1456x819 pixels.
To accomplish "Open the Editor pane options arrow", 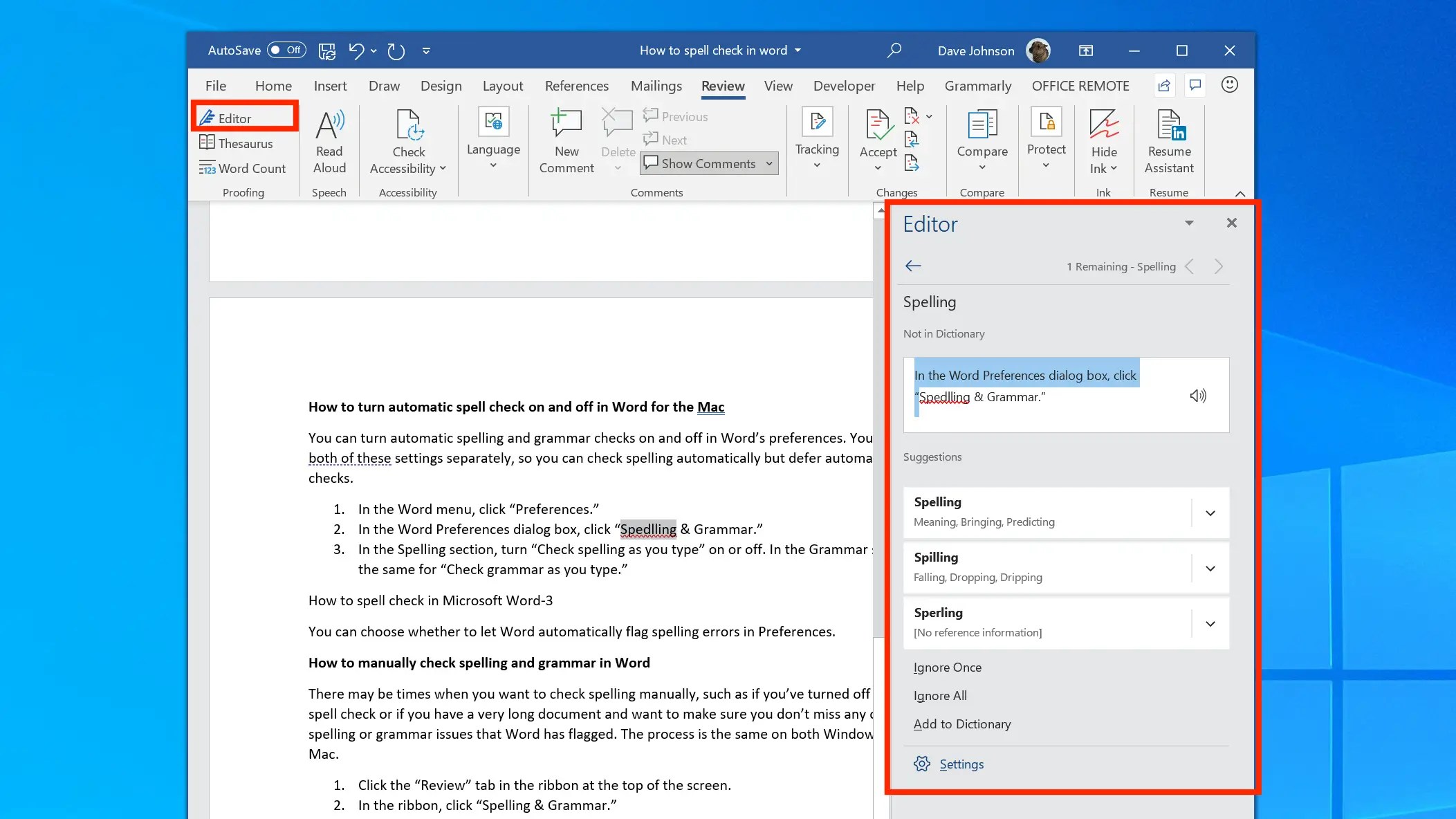I will (x=1189, y=223).
